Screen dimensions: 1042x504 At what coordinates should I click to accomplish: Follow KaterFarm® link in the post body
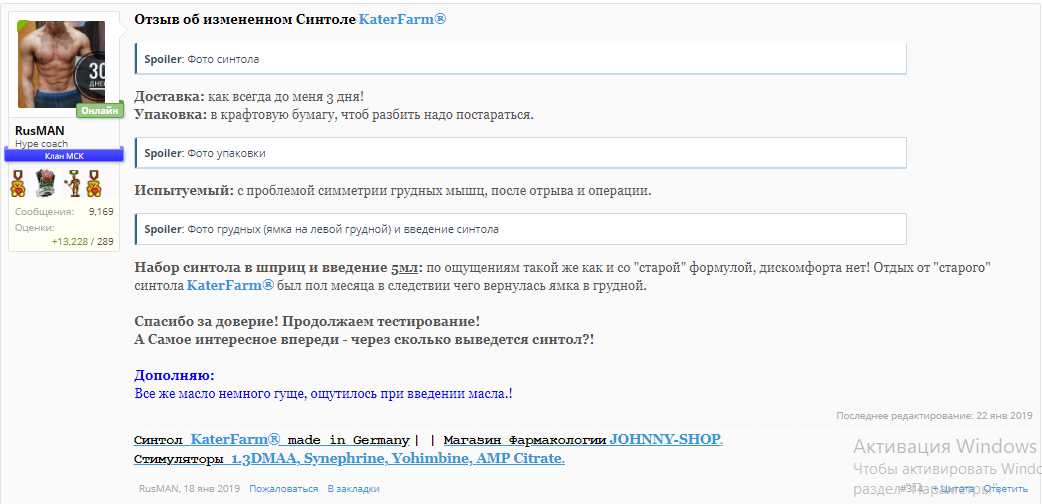(x=230, y=286)
